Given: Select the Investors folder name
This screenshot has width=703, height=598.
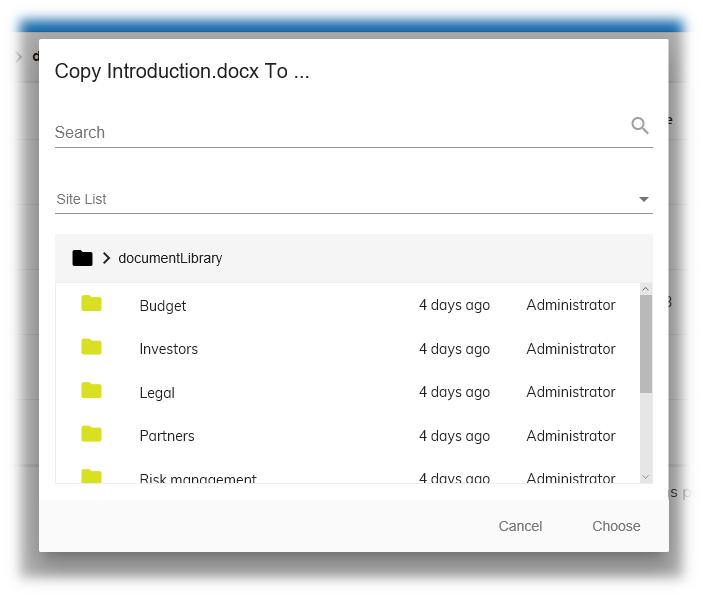Looking at the screenshot, I should pyautogui.click(x=169, y=349).
